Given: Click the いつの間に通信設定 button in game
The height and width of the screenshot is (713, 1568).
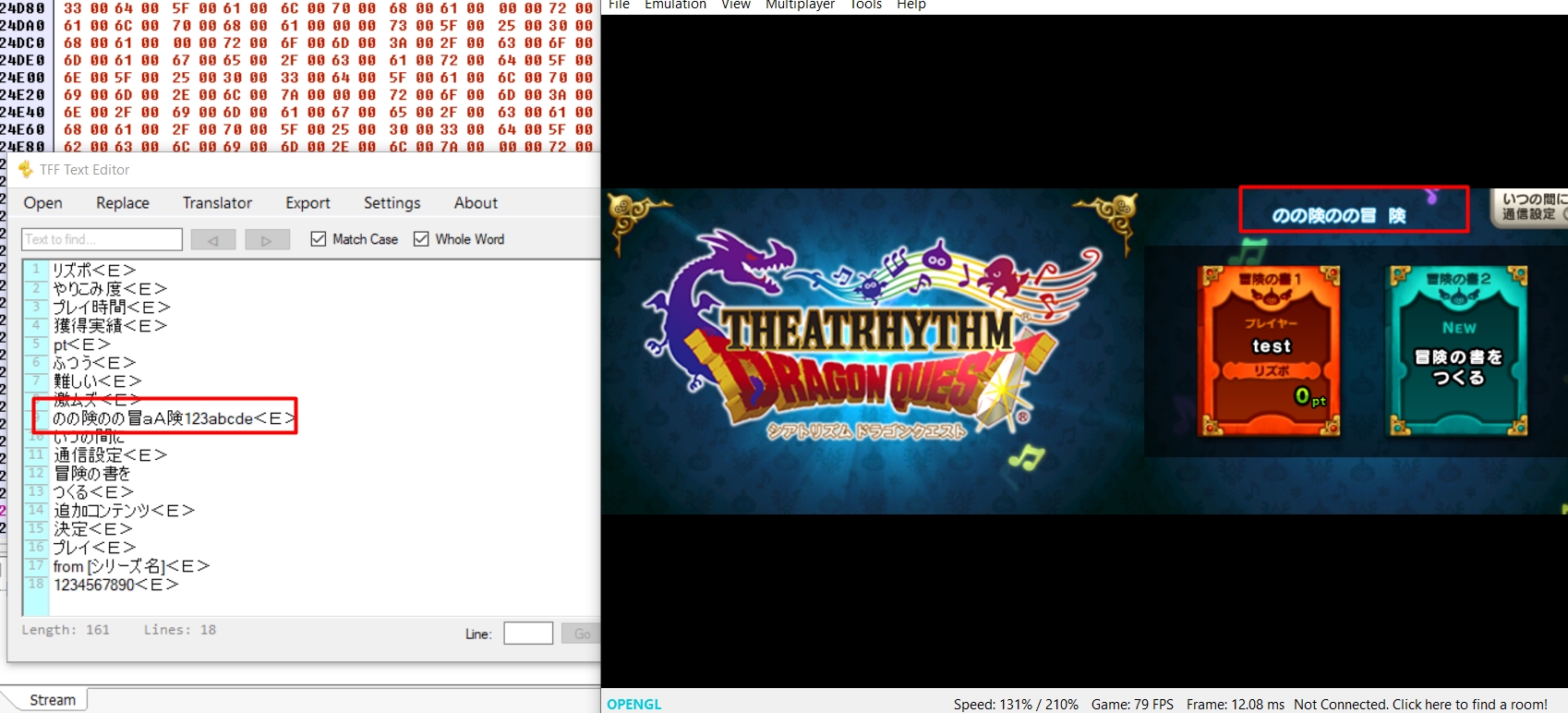Looking at the screenshot, I should (x=1530, y=207).
